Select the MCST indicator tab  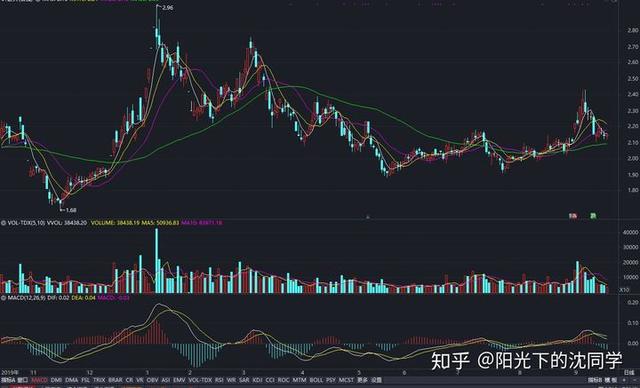(346, 380)
